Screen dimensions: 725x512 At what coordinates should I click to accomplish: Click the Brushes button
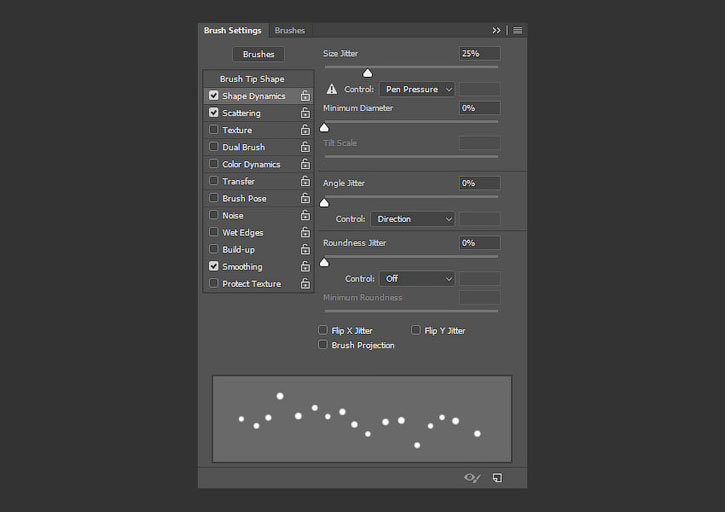pos(258,54)
